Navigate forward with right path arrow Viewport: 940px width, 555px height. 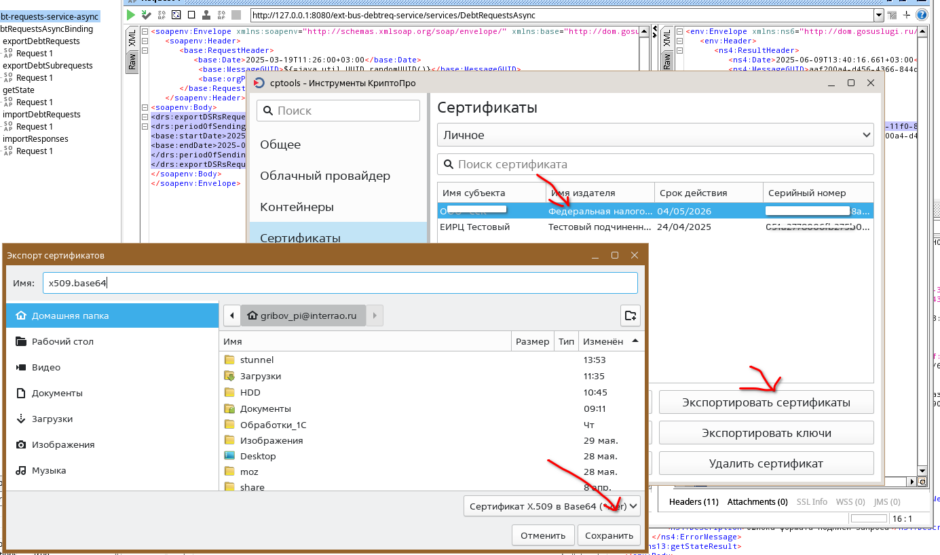coord(375,315)
